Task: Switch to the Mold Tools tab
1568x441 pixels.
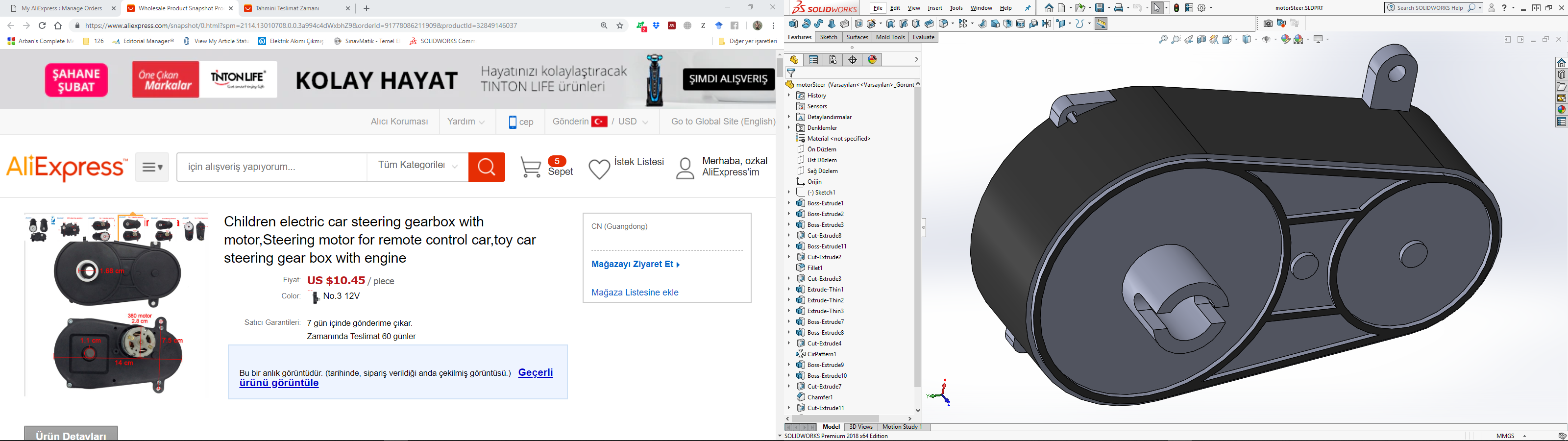Action: click(x=890, y=37)
